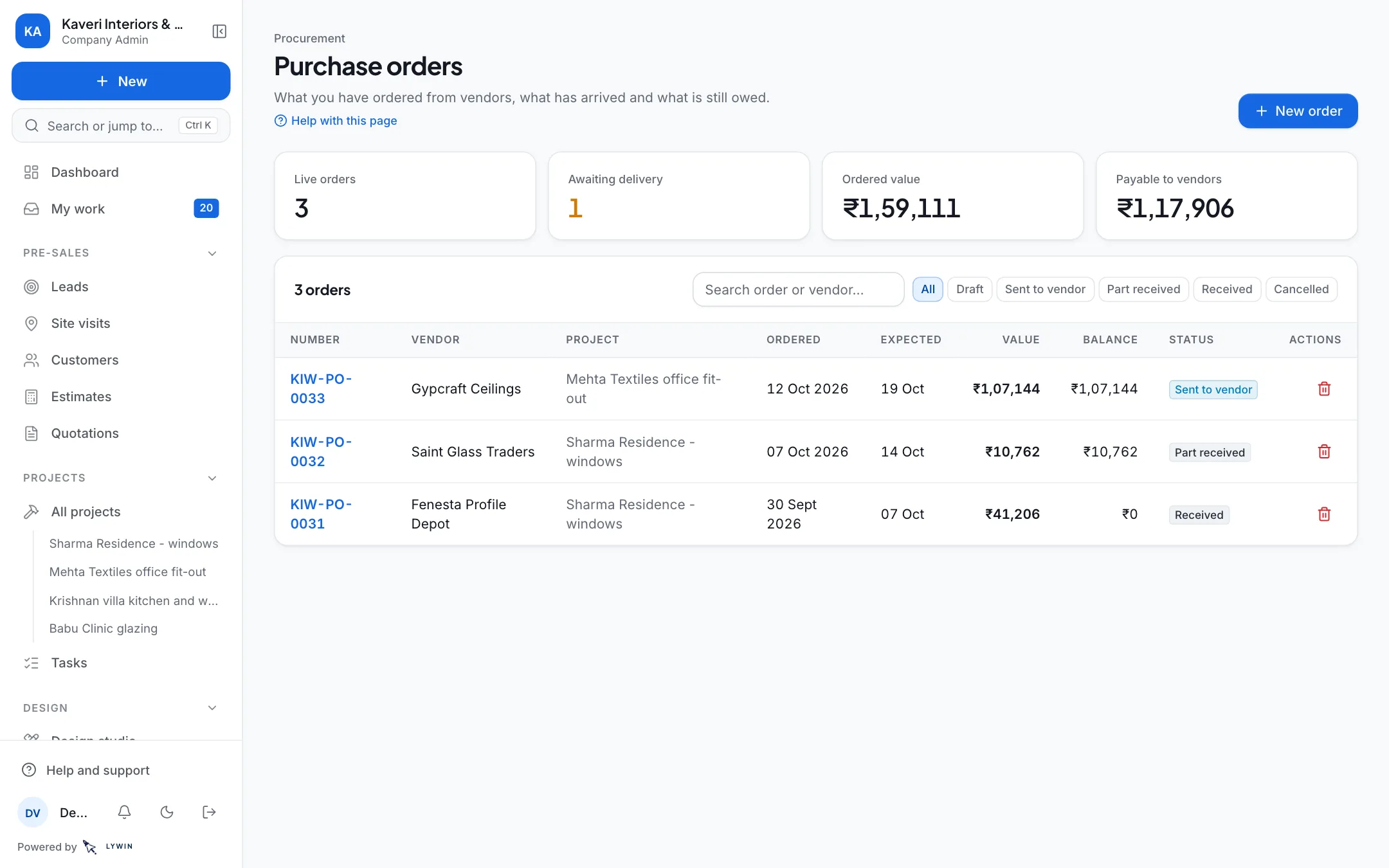Toggle dark mode moon icon

(x=167, y=812)
